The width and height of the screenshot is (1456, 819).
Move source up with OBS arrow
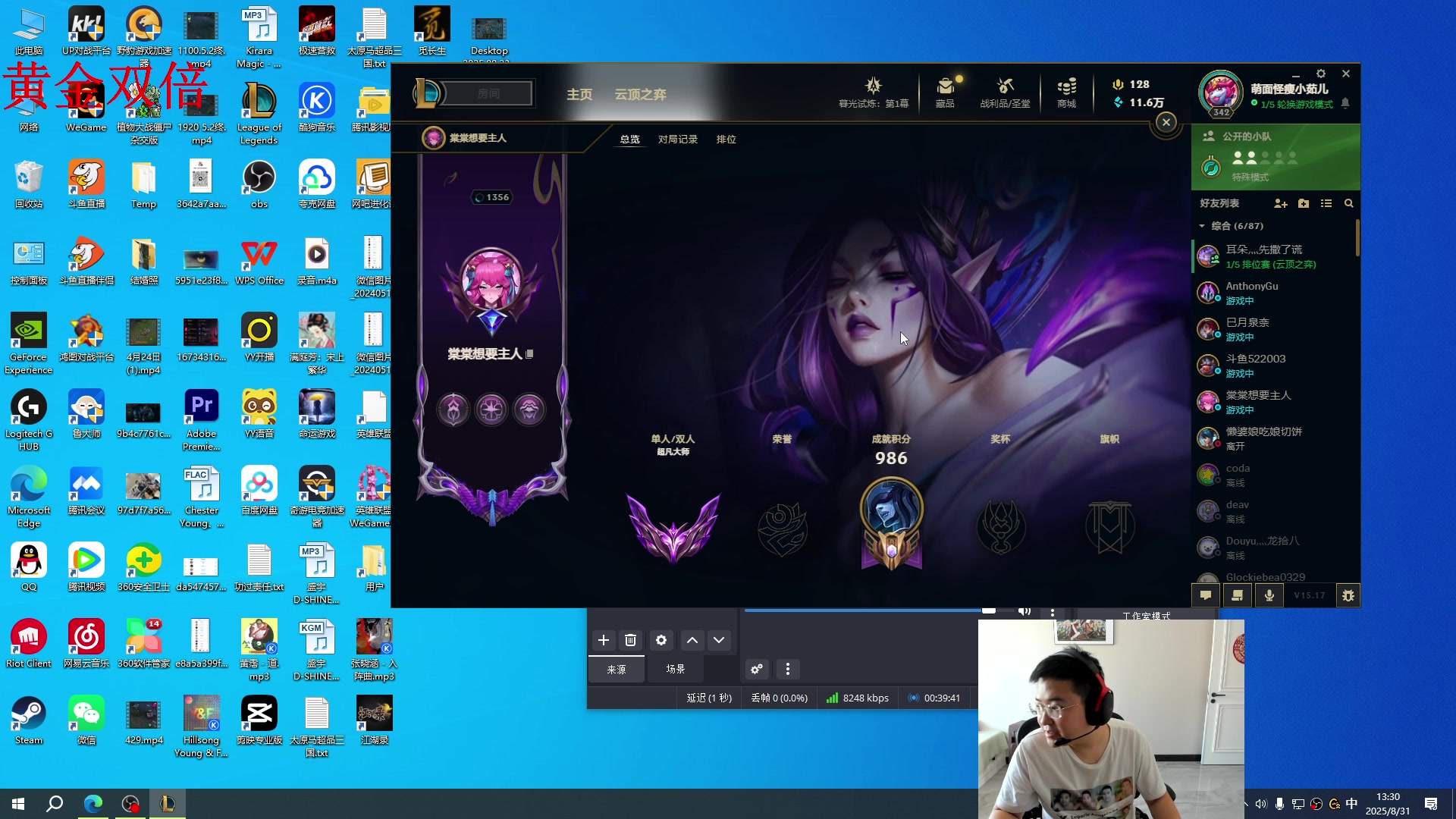point(692,640)
